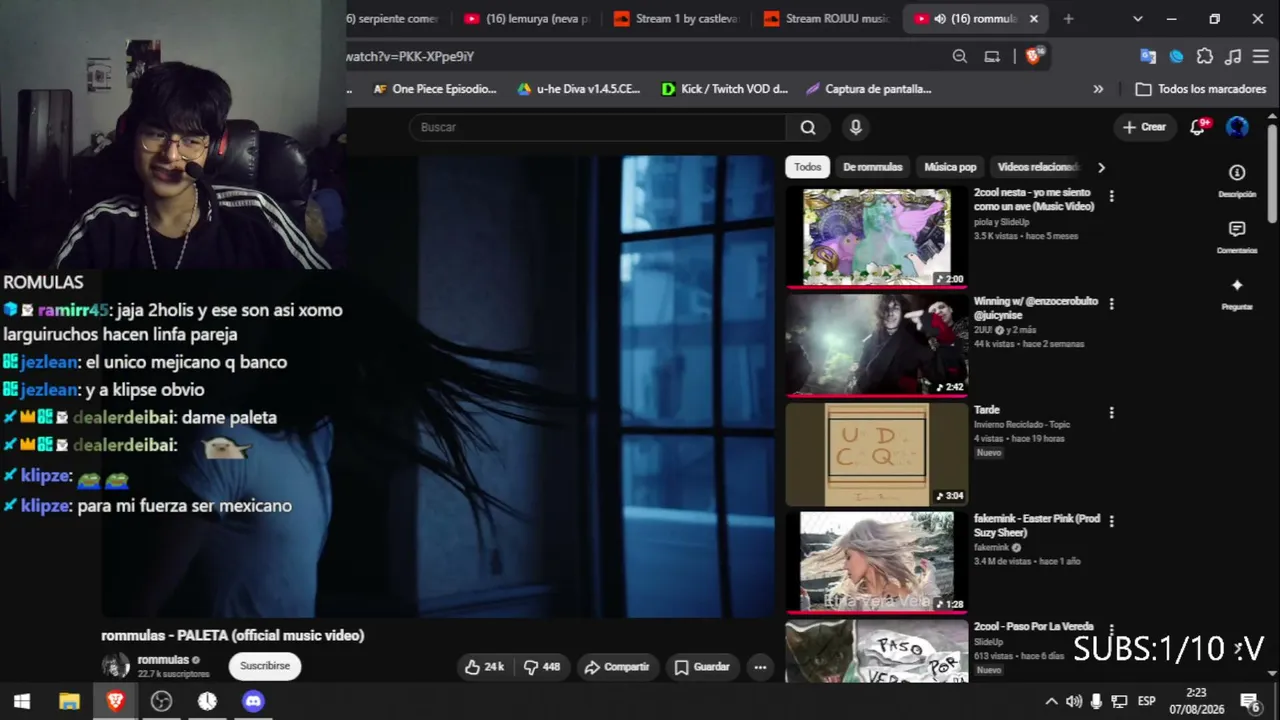Click the Crear button

pyautogui.click(x=1144, y=127)
